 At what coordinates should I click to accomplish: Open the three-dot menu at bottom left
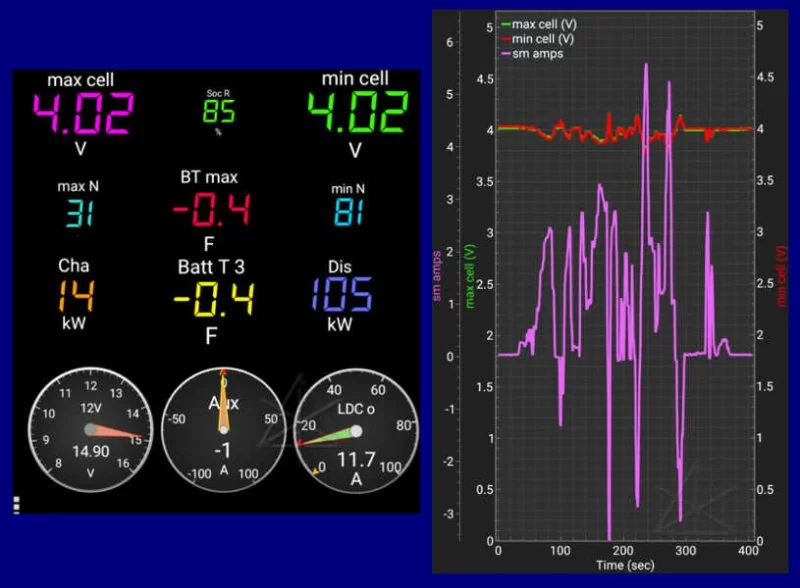point(16,505)
